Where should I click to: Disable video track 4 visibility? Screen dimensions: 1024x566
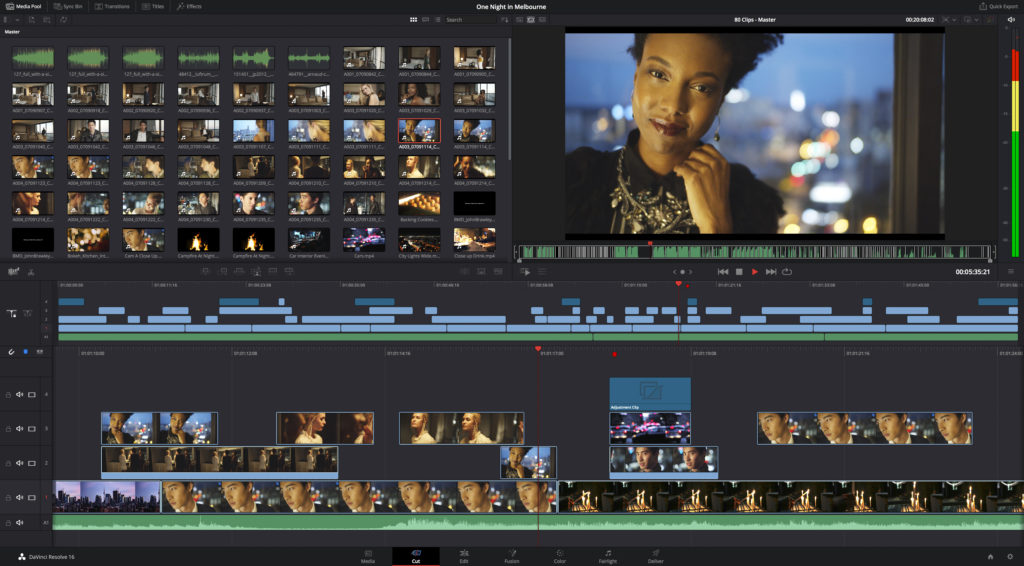point(31,395)
